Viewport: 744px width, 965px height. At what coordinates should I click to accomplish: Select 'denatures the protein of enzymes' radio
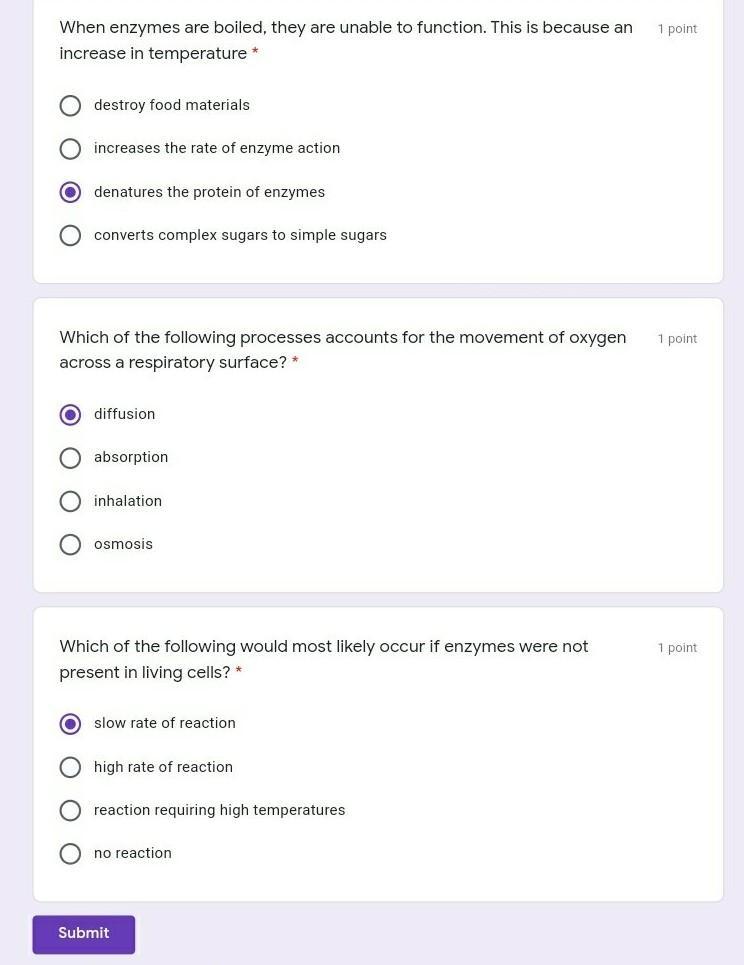click(70, 192)
